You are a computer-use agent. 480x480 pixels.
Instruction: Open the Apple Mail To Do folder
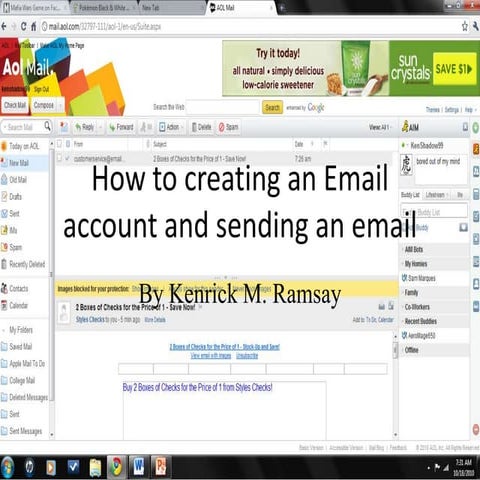24,364
